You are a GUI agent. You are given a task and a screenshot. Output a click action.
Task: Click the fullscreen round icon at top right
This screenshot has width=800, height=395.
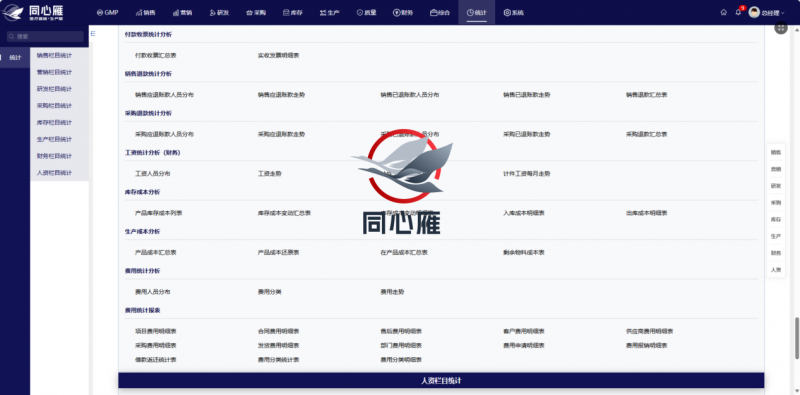[x=781, y=29]
